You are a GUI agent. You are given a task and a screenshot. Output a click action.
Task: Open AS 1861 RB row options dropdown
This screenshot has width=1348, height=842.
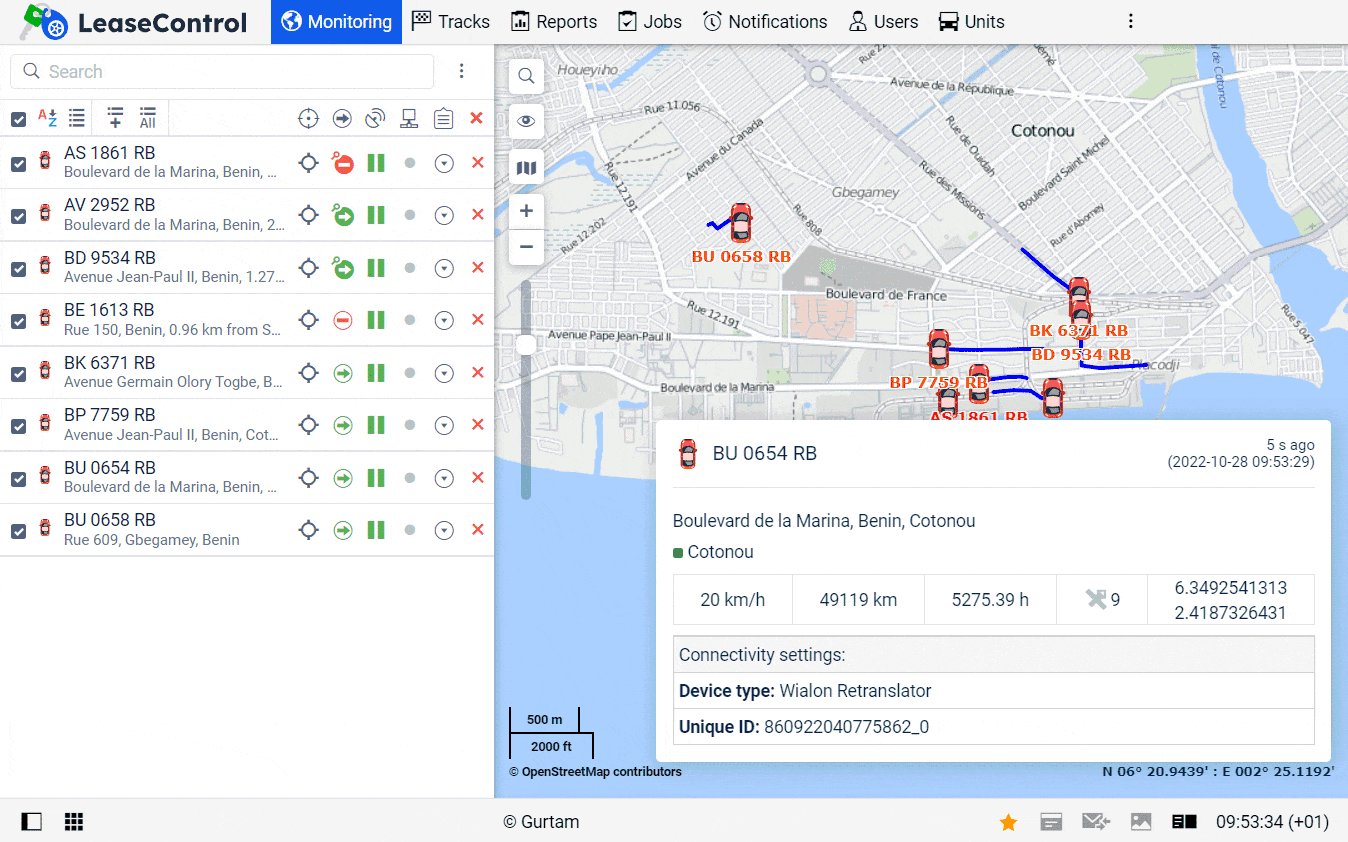click(x=444, y=163)
